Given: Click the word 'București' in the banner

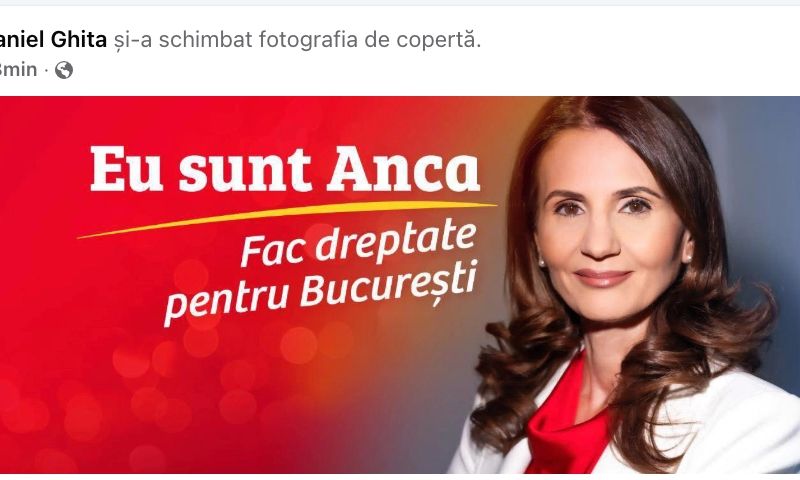Looking at the screenshot, I should tap(389, 284).
